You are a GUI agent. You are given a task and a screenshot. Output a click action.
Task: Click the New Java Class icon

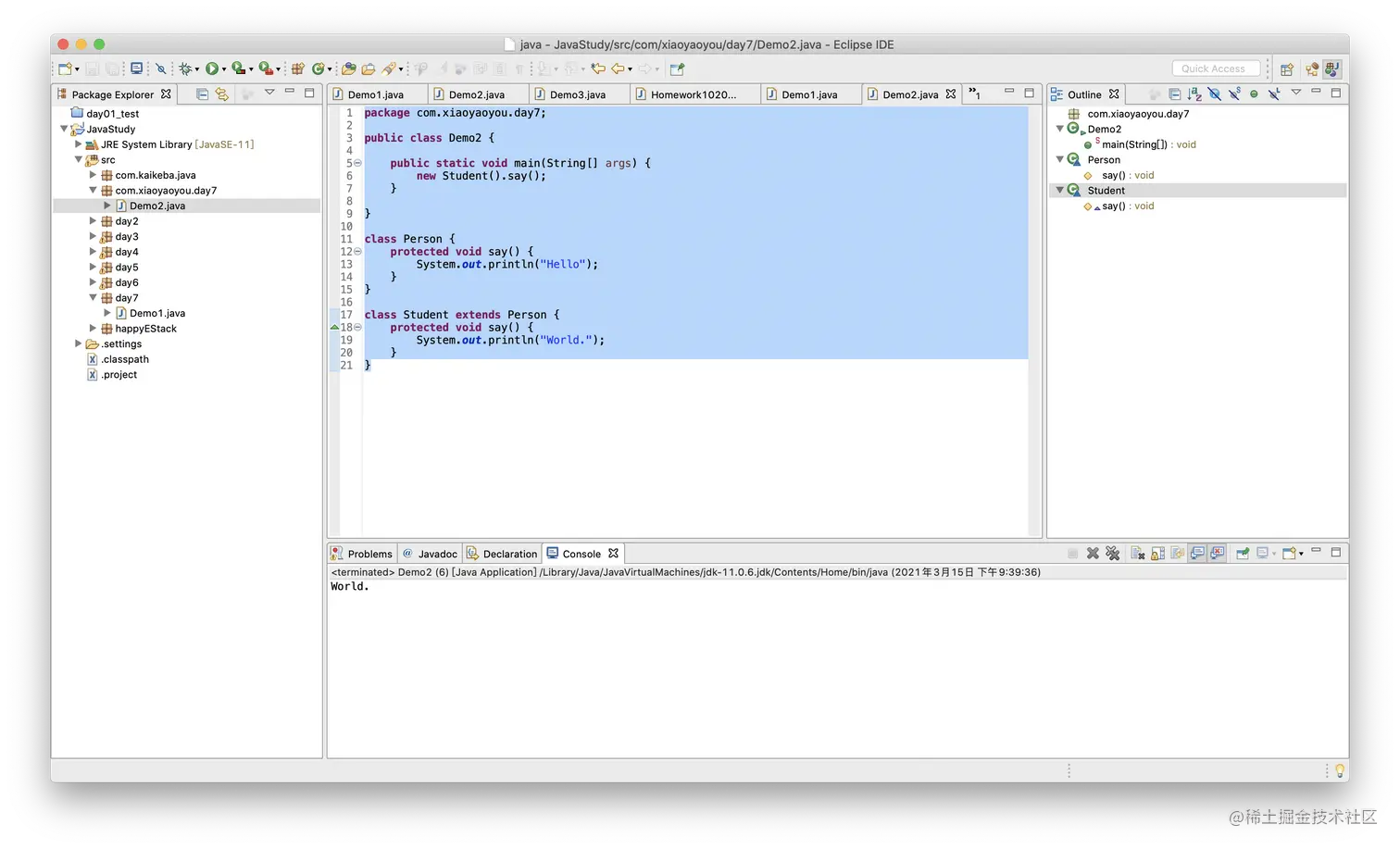pos(319,69)
